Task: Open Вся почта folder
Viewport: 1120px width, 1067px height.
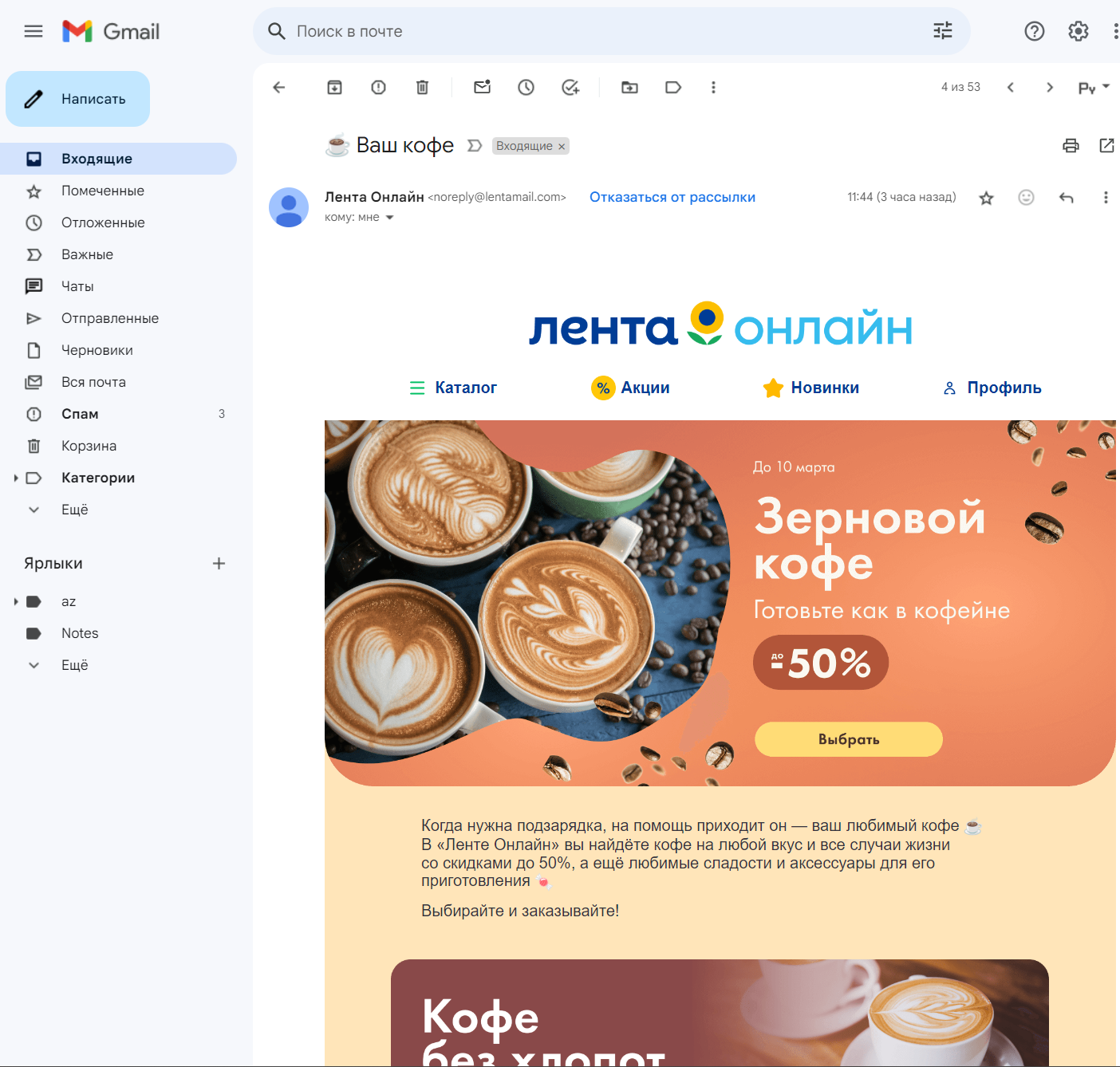Action: [118, 382]
